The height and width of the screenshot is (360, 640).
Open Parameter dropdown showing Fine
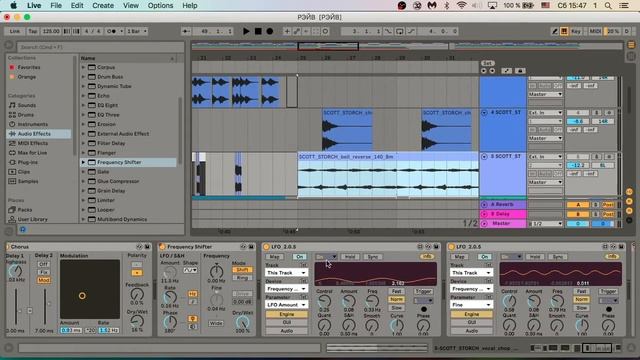click(471, 305)
